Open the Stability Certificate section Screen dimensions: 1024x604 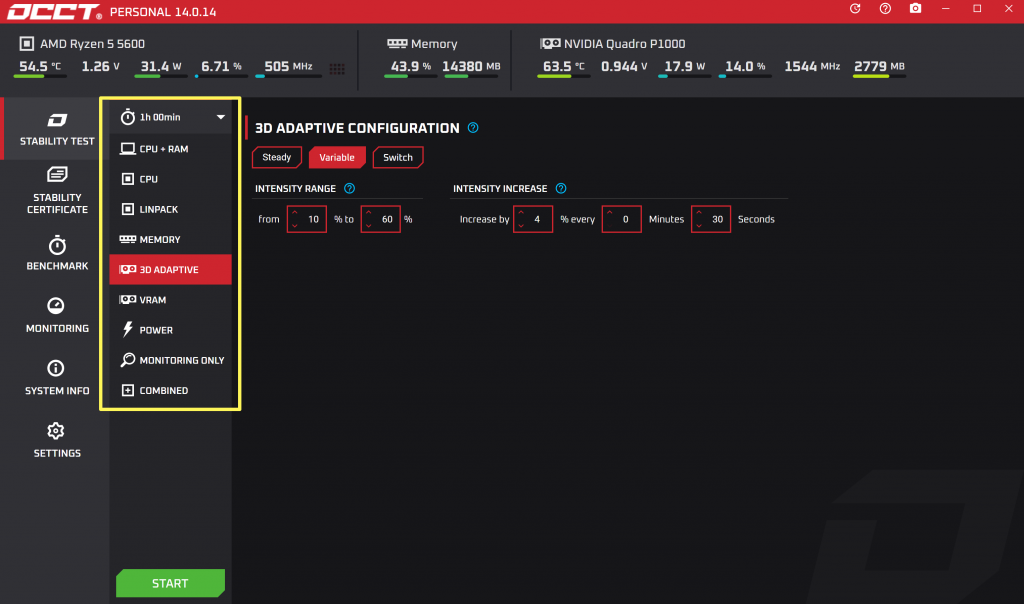tap(57, 190)
